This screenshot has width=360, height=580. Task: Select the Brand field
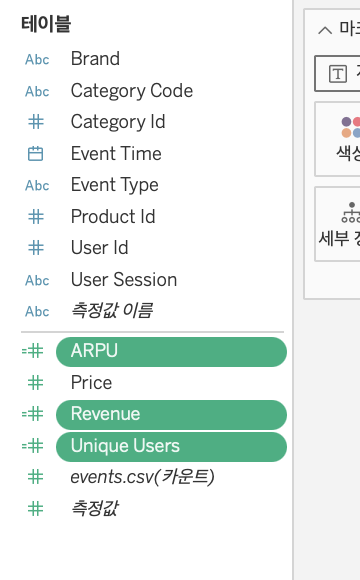[95, 58]
